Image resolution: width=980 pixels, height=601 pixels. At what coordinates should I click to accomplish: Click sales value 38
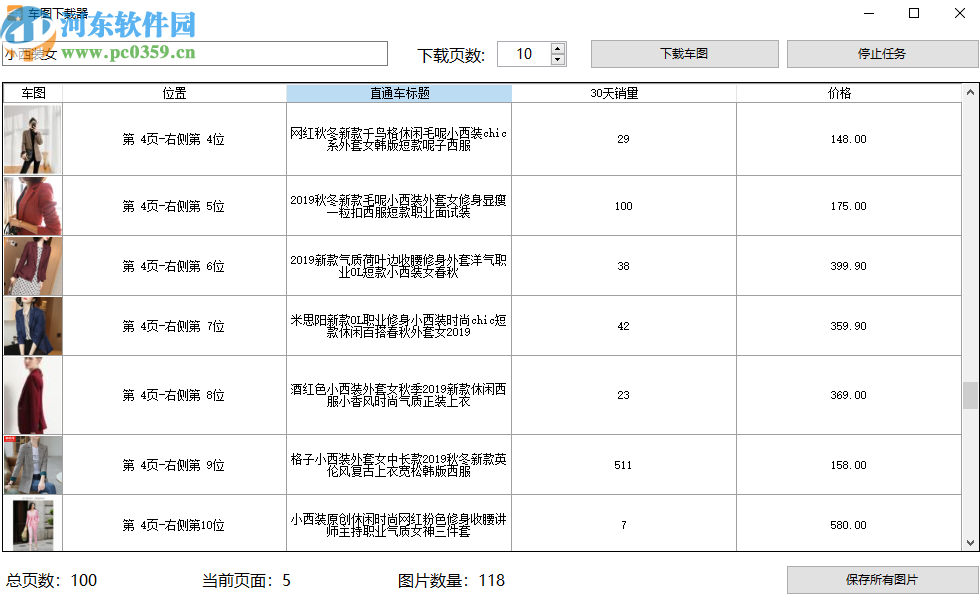(x=624, y=266)
